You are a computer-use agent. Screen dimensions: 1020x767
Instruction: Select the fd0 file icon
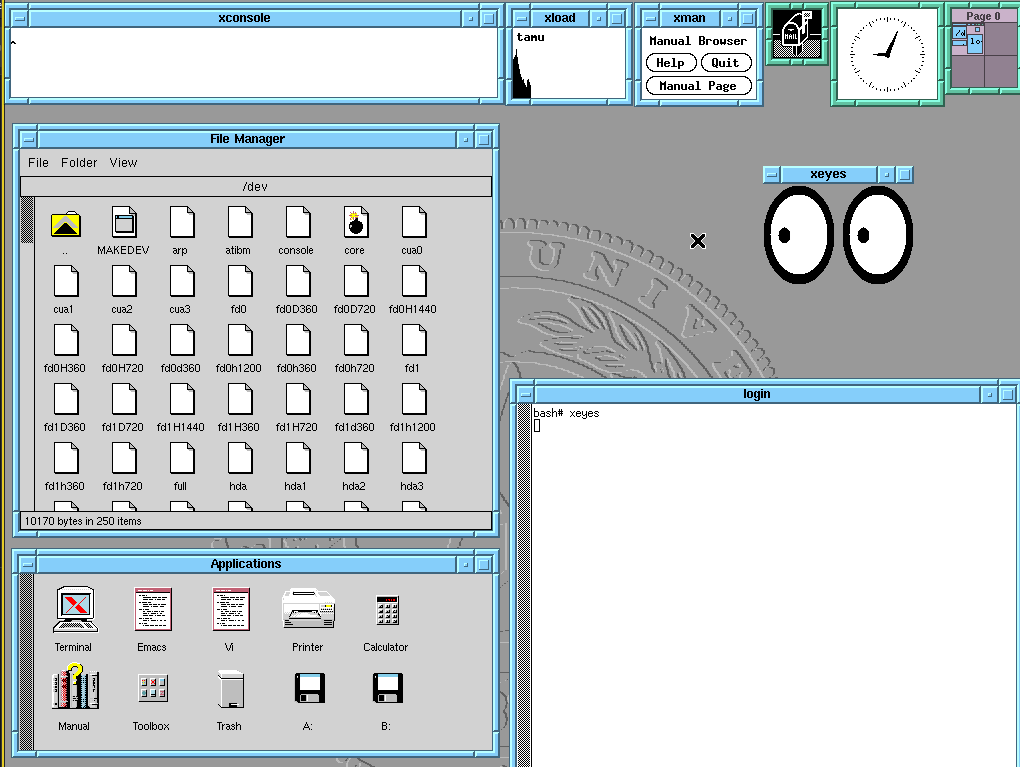[240, 281]
